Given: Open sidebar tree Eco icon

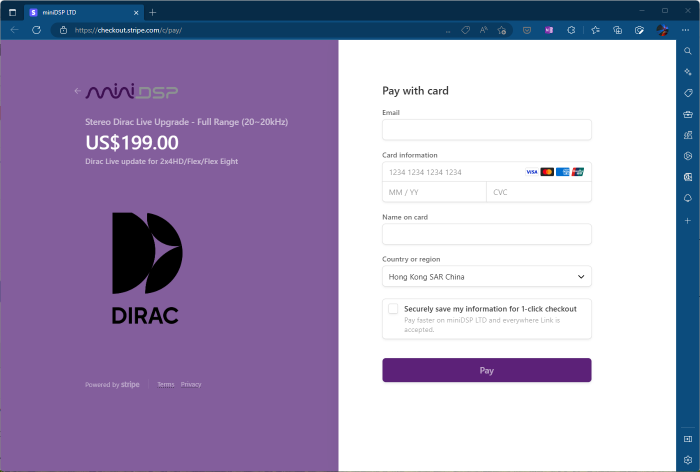Looking at the screenshot, I should pyautogui.click(x=688, y=198).
